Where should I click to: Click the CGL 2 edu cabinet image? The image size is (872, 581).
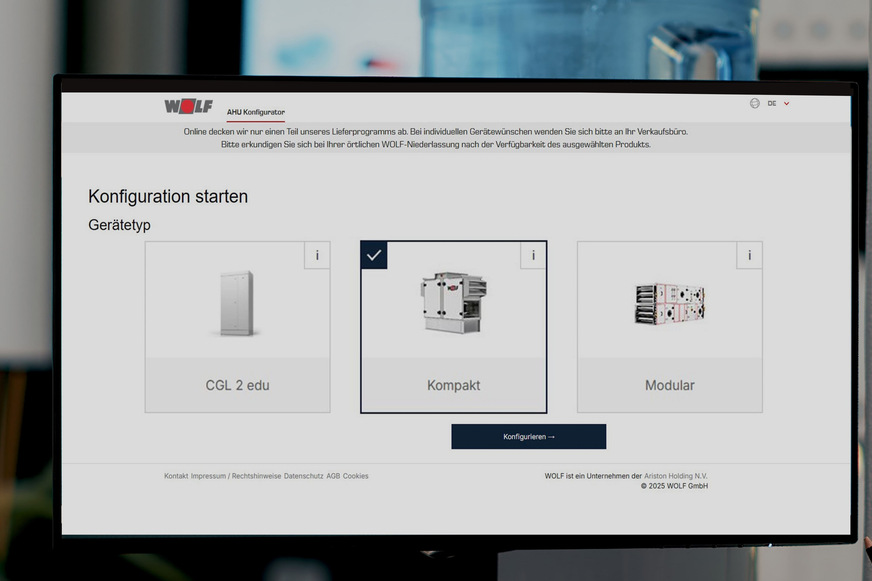237,303
